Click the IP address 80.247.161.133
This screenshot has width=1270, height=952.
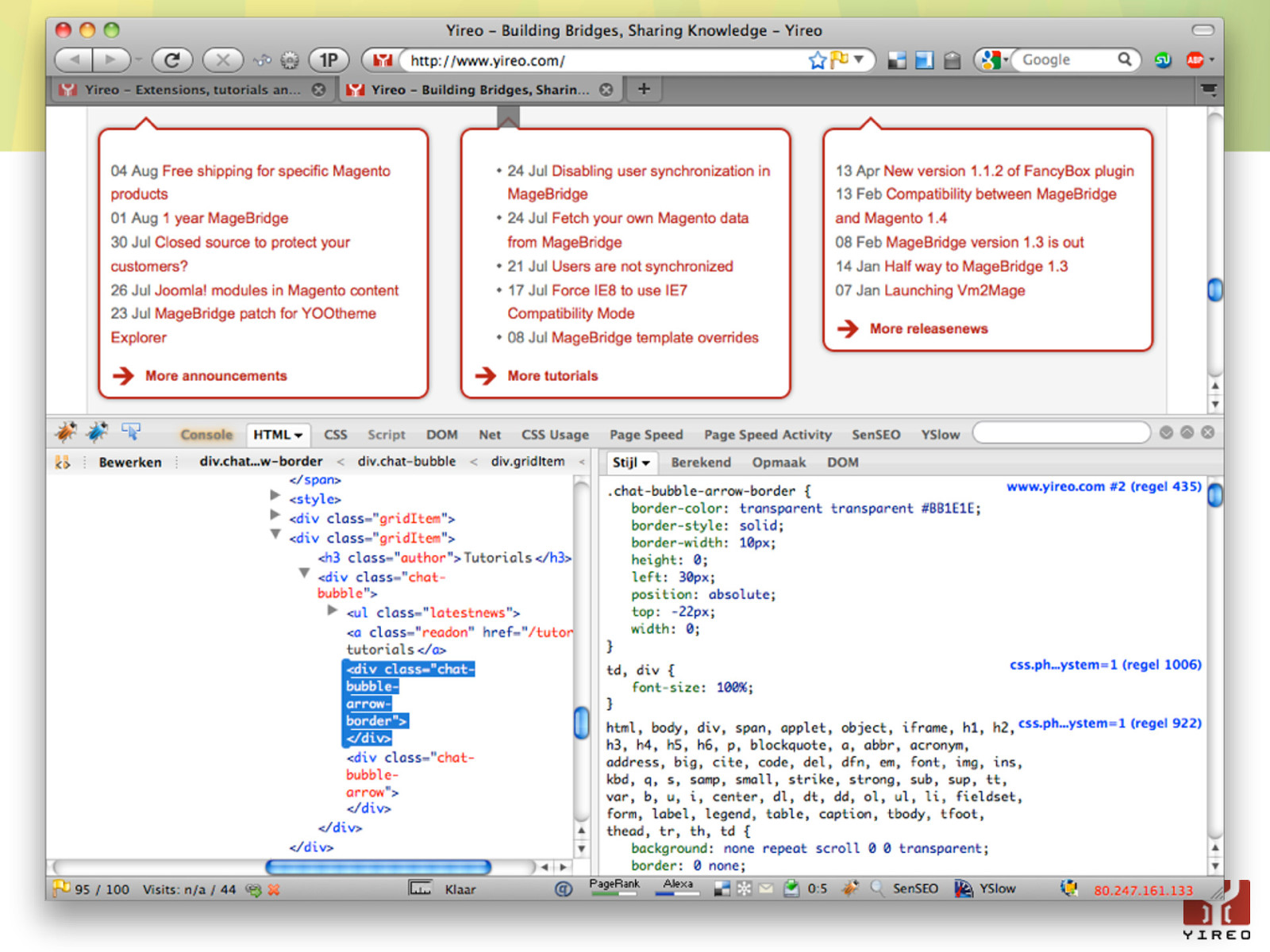[x=1143, y=890]
